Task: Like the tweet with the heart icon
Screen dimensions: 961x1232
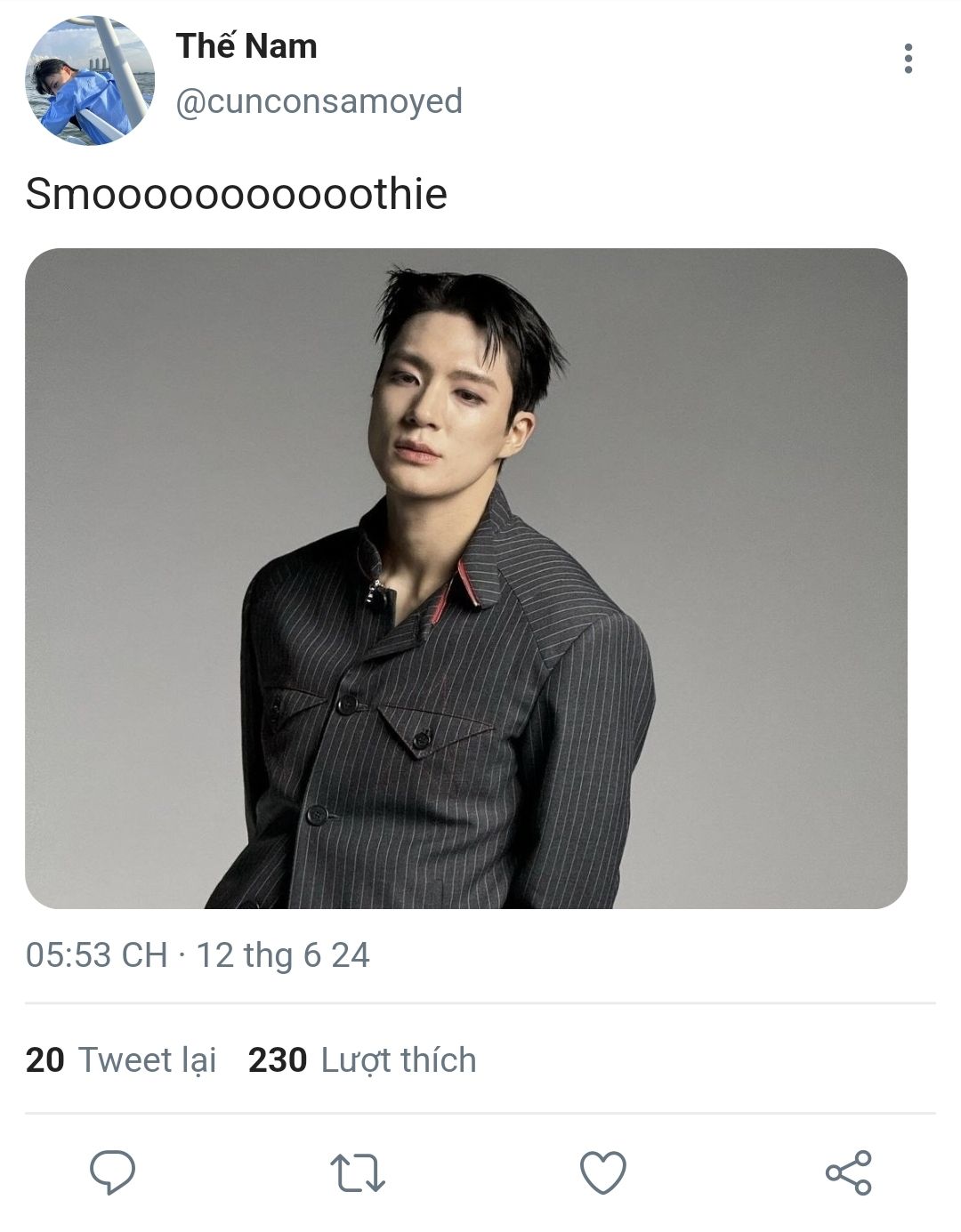Action: point(603,1172)
